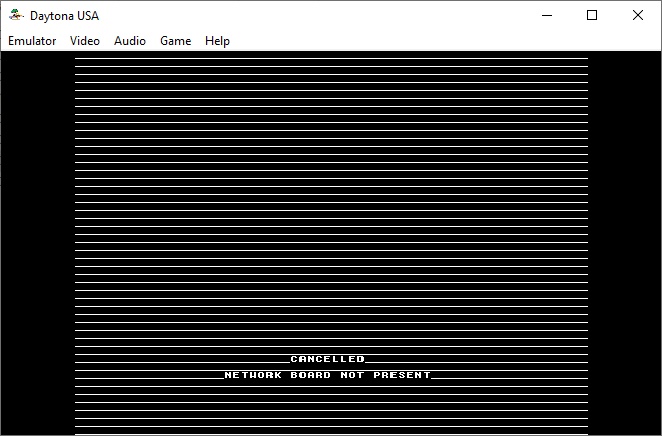Open the Video menu

(x=85, y=41)
